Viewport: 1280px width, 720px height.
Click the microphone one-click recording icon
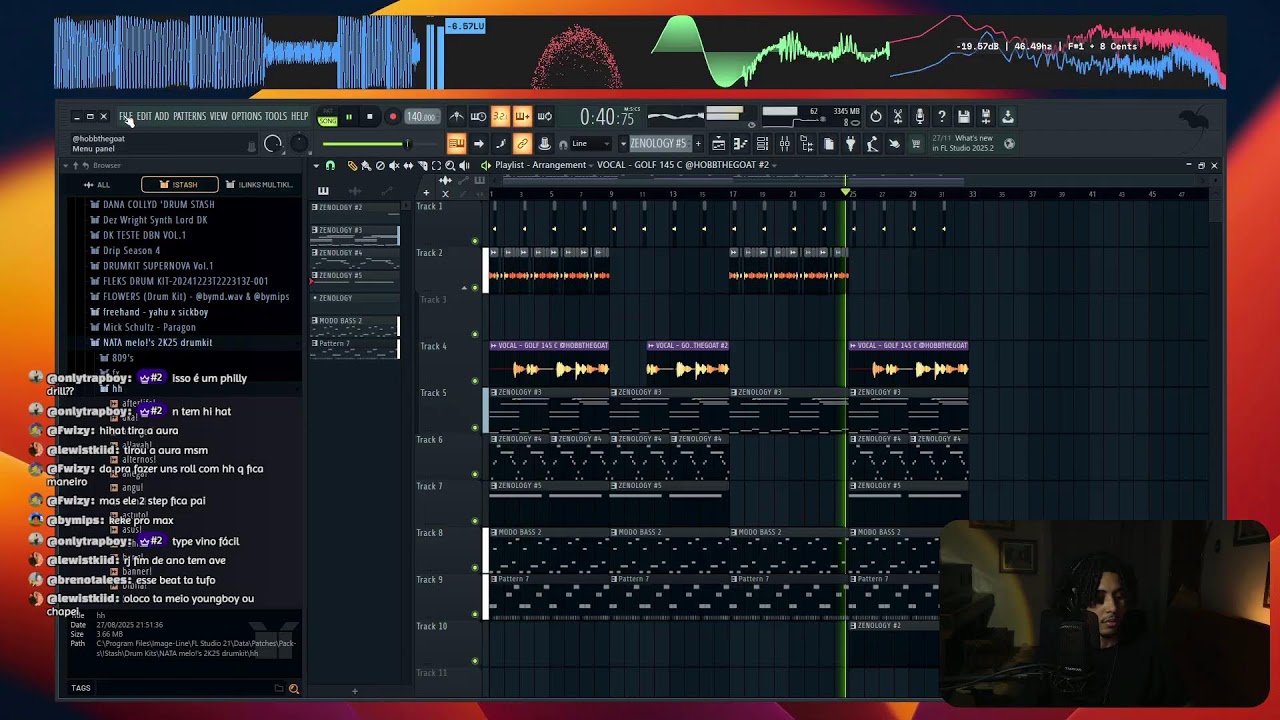pos(920,117)
